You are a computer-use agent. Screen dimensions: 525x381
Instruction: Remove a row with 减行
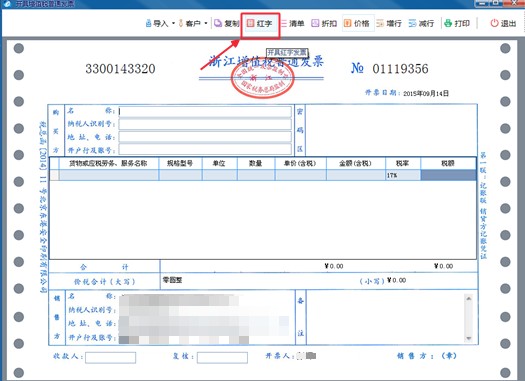(421, 23)
